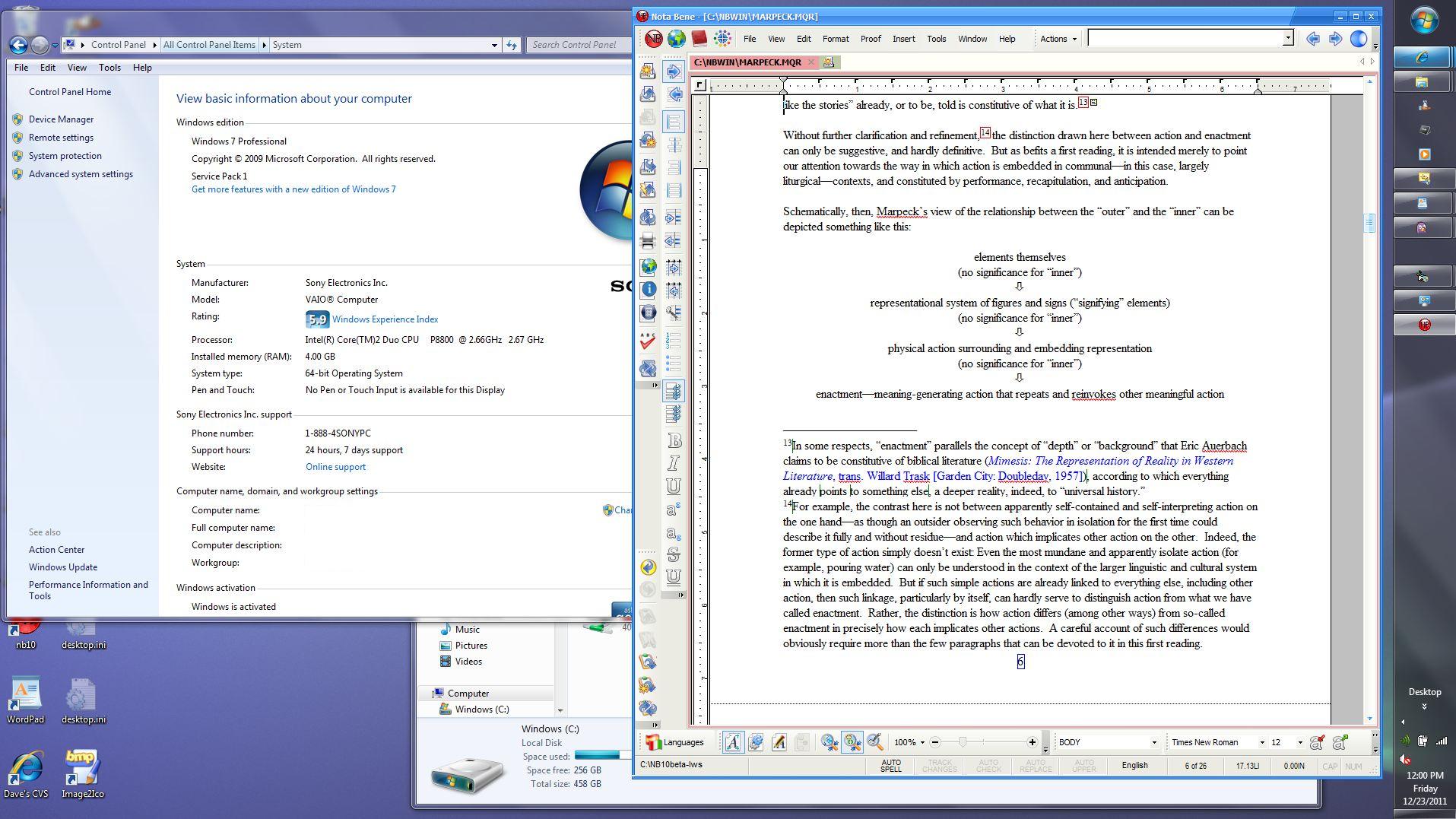Image resolution: width=1456 pixels, height=819 pixels.
Task: Toggle AUTO SPELL in the status bar
Action: 891,766
